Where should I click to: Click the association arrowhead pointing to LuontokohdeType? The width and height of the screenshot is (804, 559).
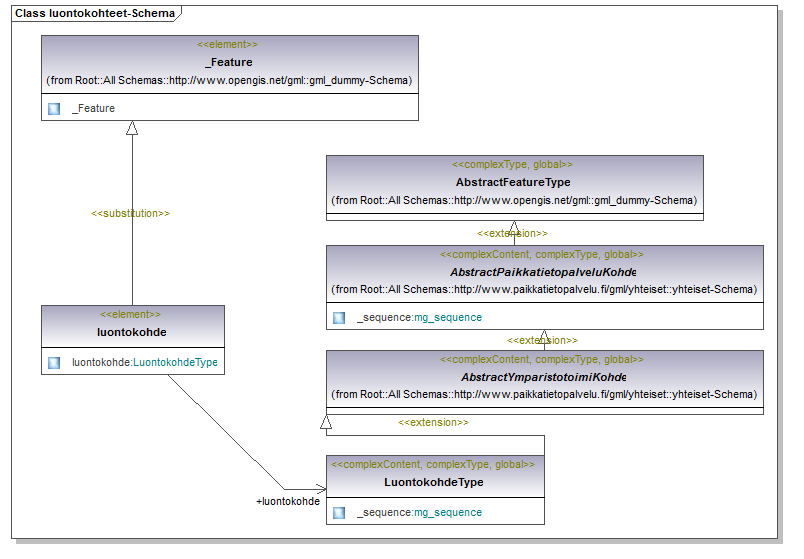(320, 489)
